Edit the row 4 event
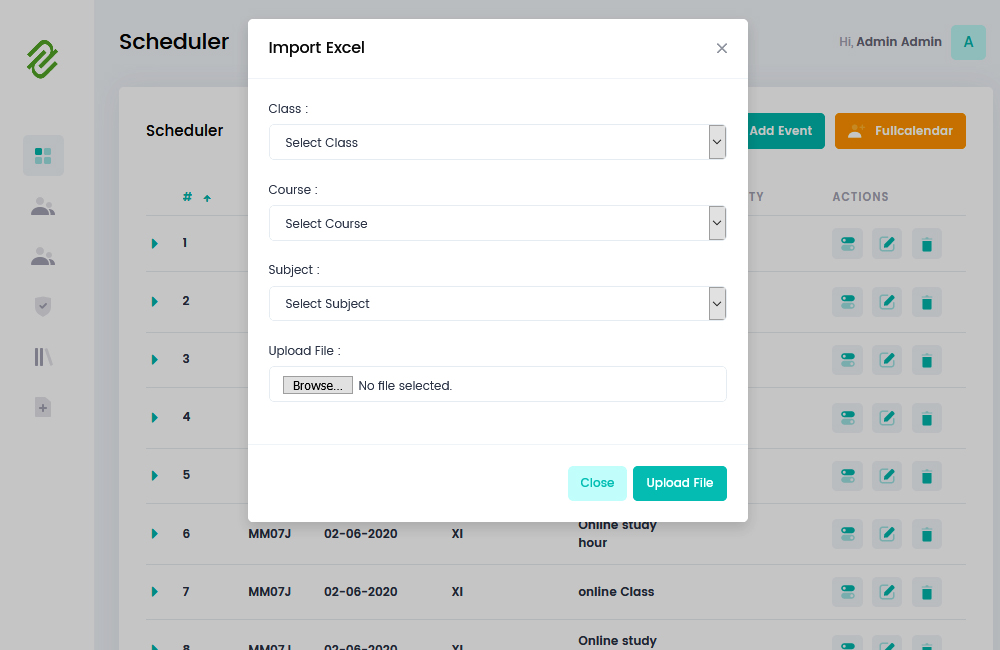Screen dimensions: 1000x650 point(887,418)
